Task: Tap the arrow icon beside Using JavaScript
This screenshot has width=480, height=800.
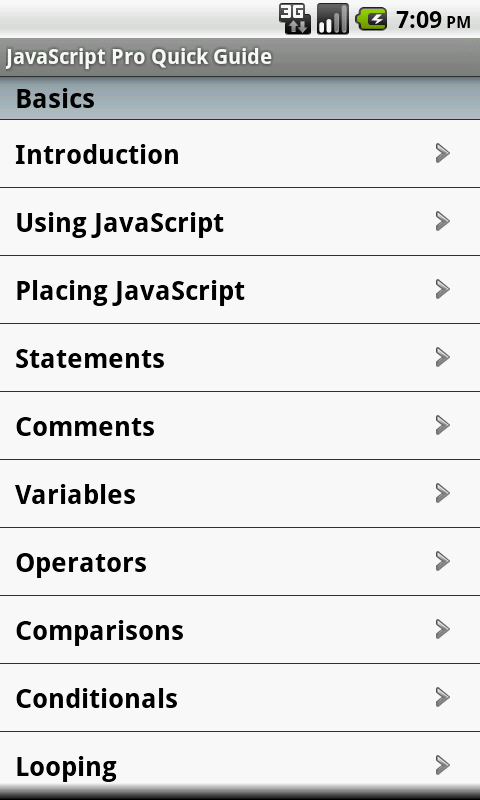Action: tap(443, 221)
